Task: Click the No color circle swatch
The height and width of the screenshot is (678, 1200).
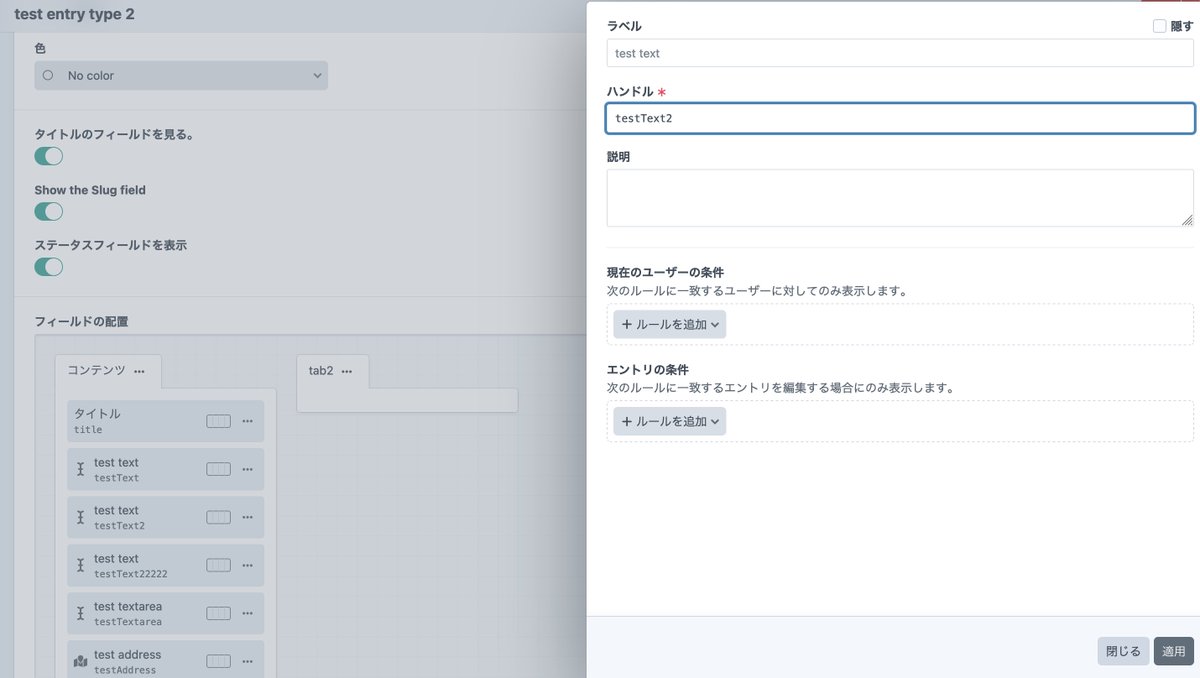Action: pos(48,75)
